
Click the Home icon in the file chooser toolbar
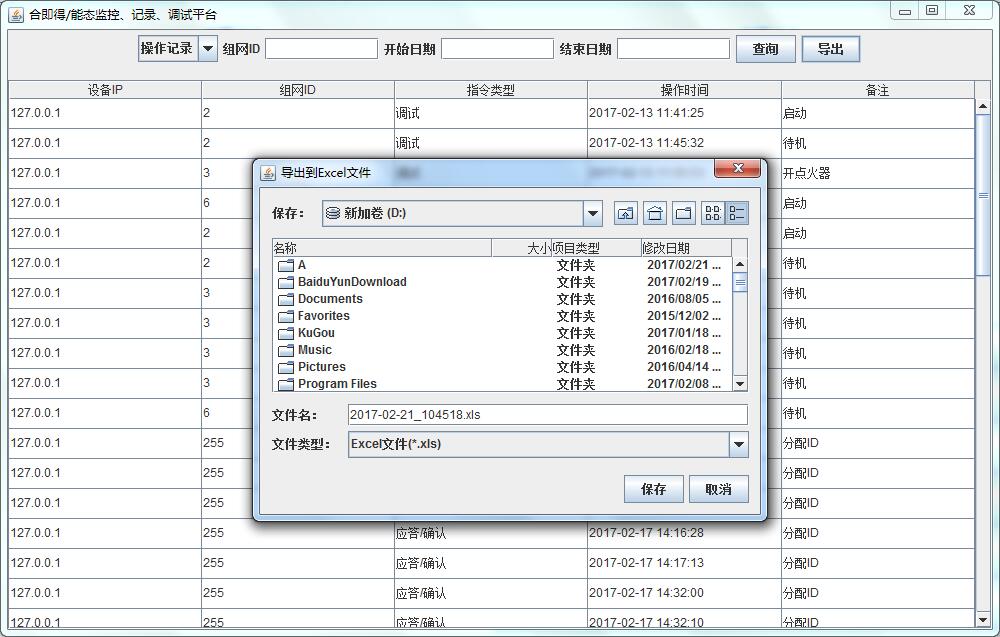coord(655,212)
